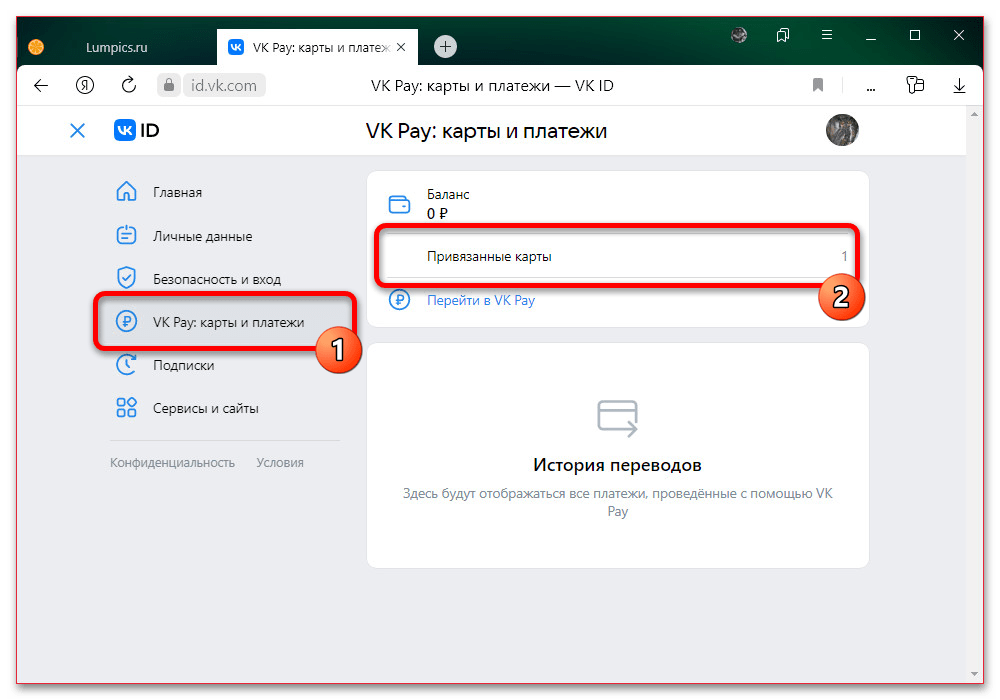The height and width of the screenshot is (700, 1000).
Task: Click the Баланс 0 ₽ value
Action: pos(438,214)
